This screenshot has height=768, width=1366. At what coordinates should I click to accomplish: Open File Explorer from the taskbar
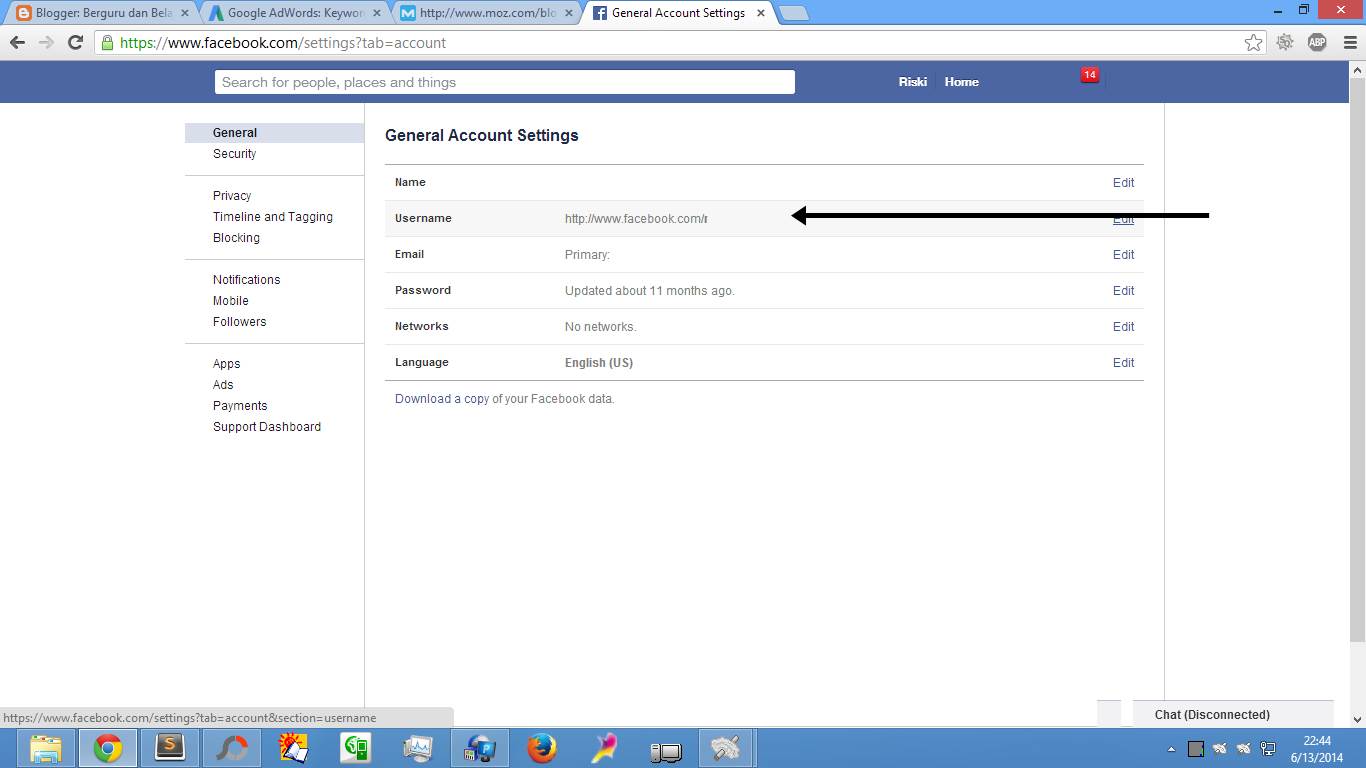tap(46, 748)
